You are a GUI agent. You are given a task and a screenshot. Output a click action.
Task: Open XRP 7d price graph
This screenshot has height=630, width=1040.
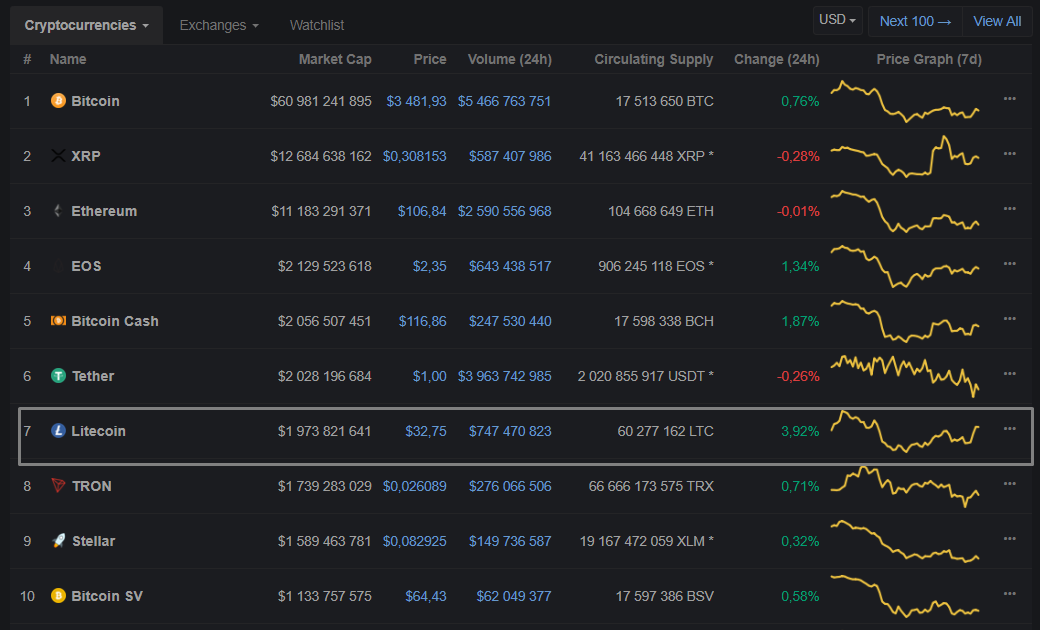click(x=905, y=156)
